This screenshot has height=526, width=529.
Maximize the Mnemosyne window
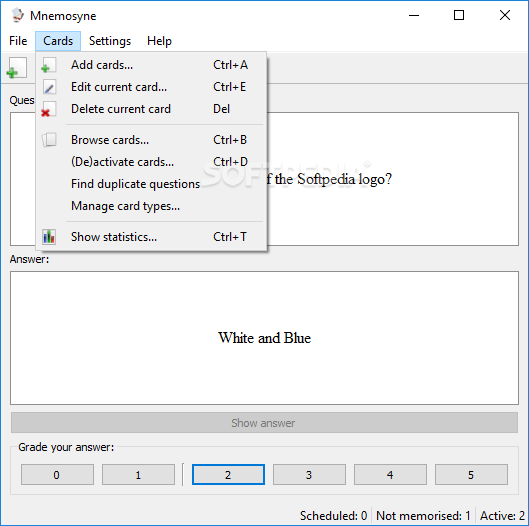tap(459, 15)
